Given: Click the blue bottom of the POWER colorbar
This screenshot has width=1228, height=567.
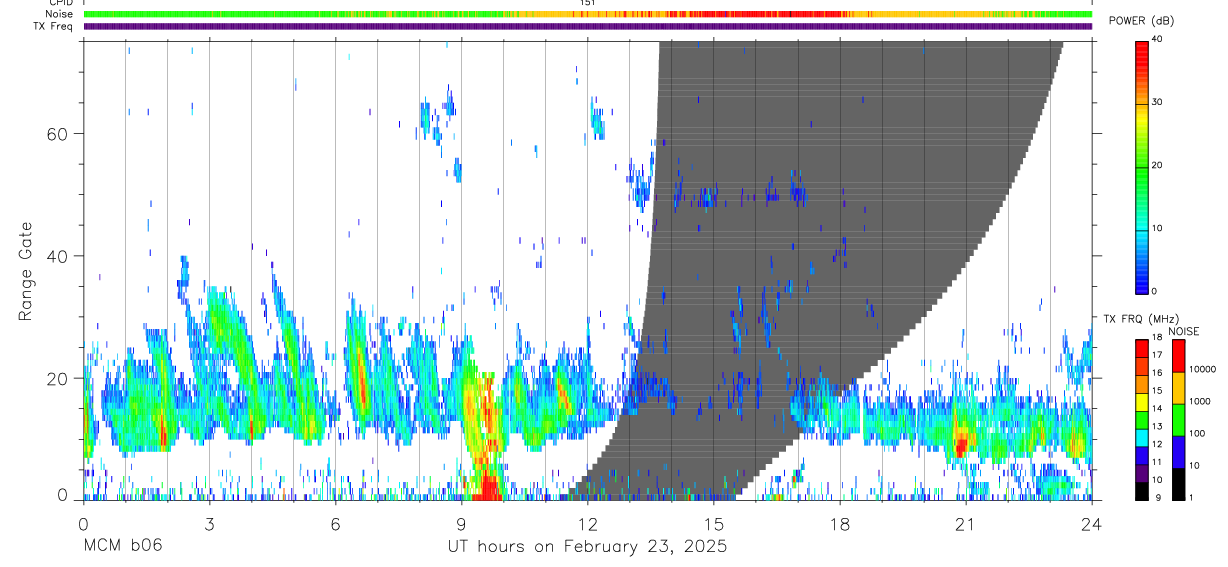Looking at the screenshot, I should [1141, 280].
